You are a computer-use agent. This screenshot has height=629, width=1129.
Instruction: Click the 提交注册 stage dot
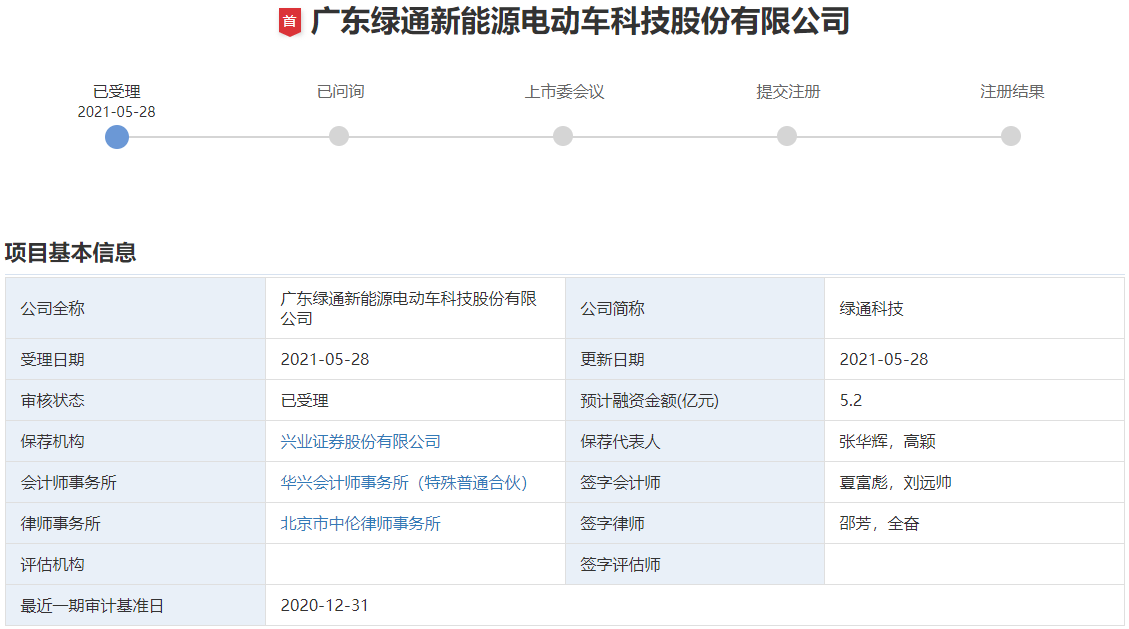point(785,137)
